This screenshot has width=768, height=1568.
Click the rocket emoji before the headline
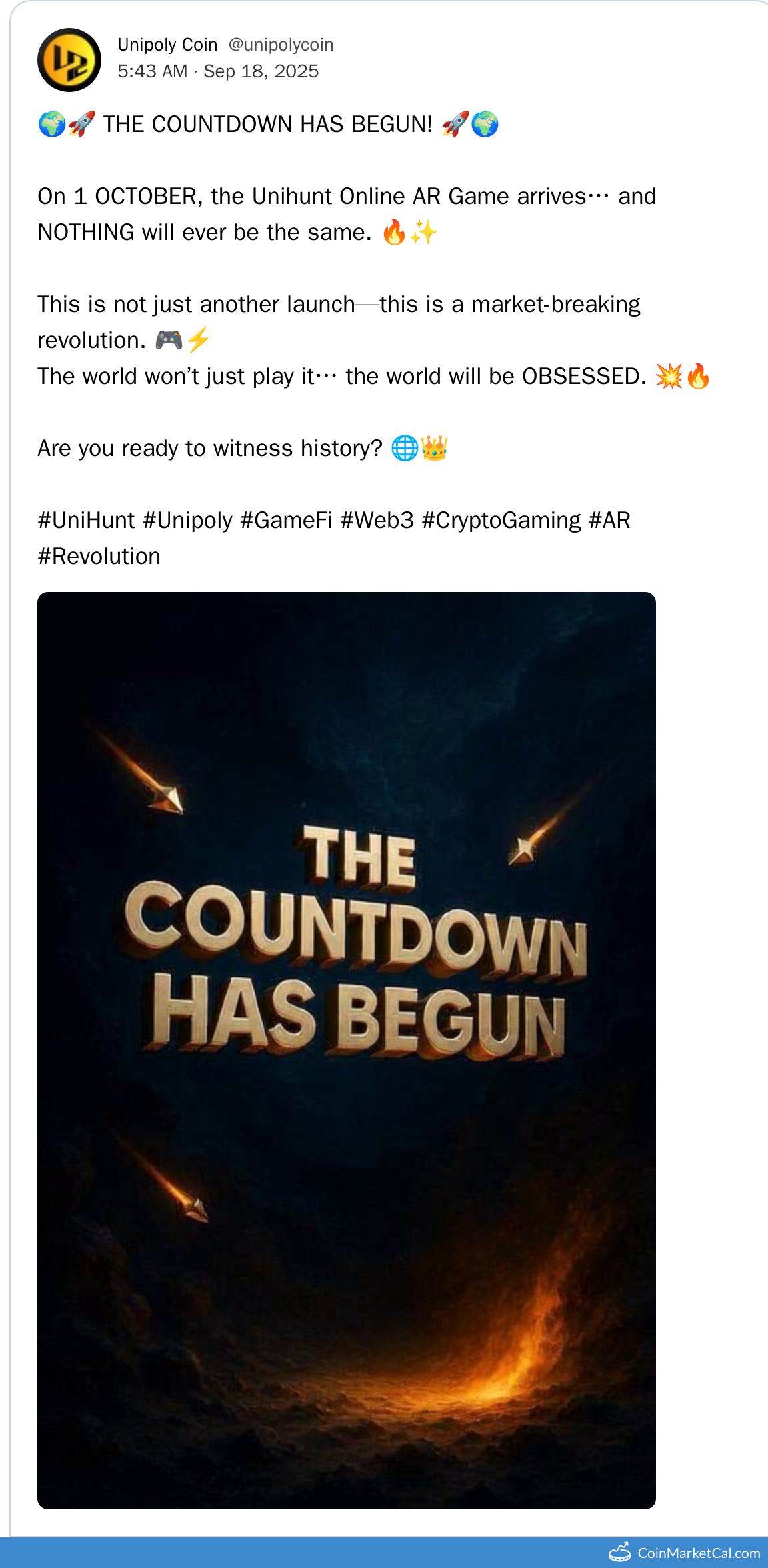81,124
